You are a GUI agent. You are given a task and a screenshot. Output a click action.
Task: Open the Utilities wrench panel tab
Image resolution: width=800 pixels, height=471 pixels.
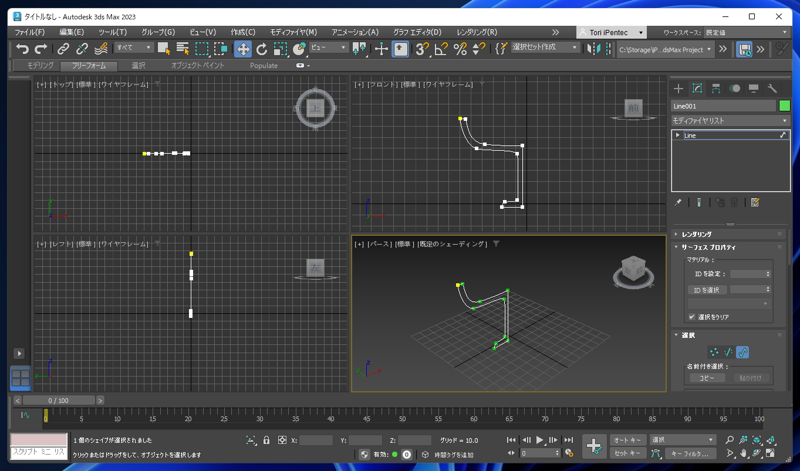click(772, 89)
